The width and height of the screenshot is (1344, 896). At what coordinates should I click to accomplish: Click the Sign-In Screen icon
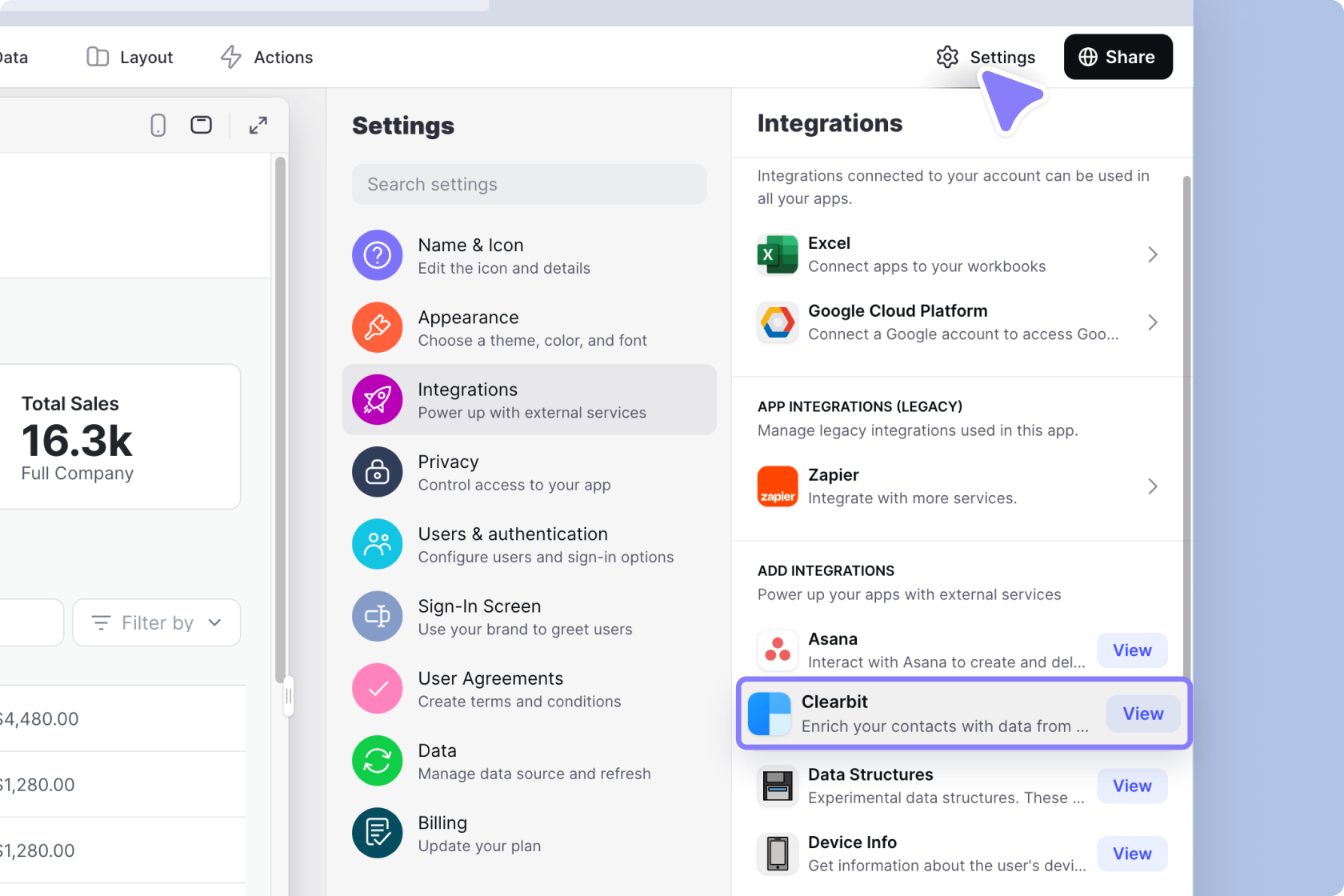point(377,616)
